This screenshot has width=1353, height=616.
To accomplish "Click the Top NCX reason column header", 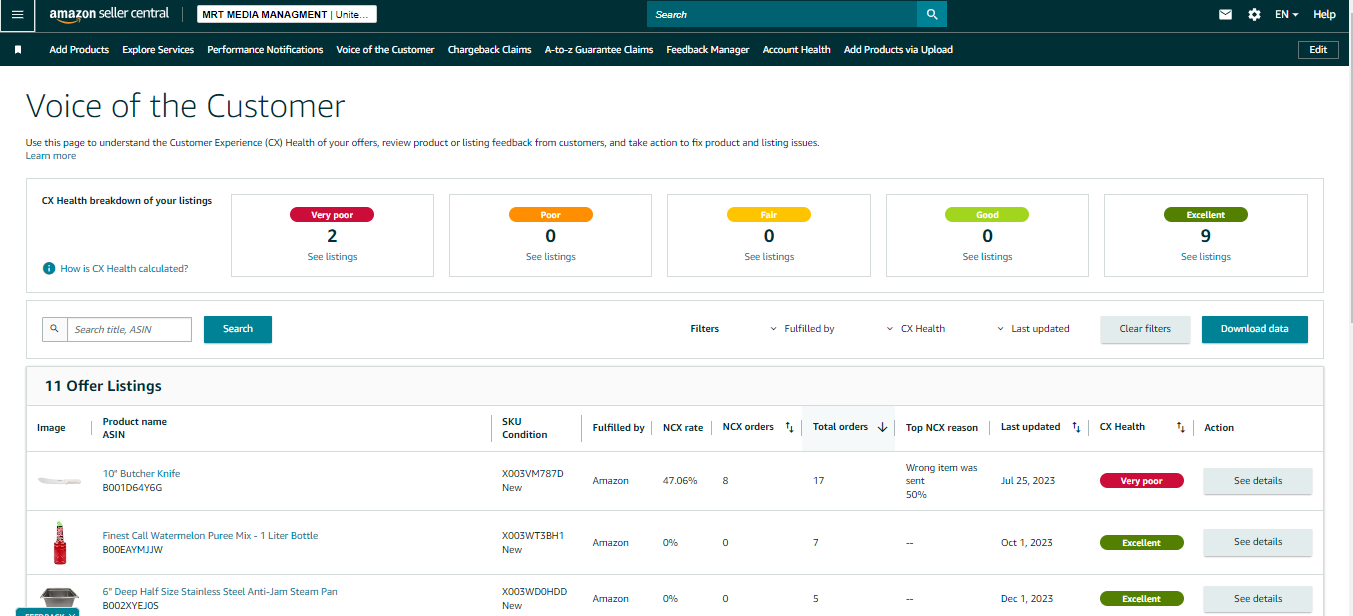I will pos(941,428).
